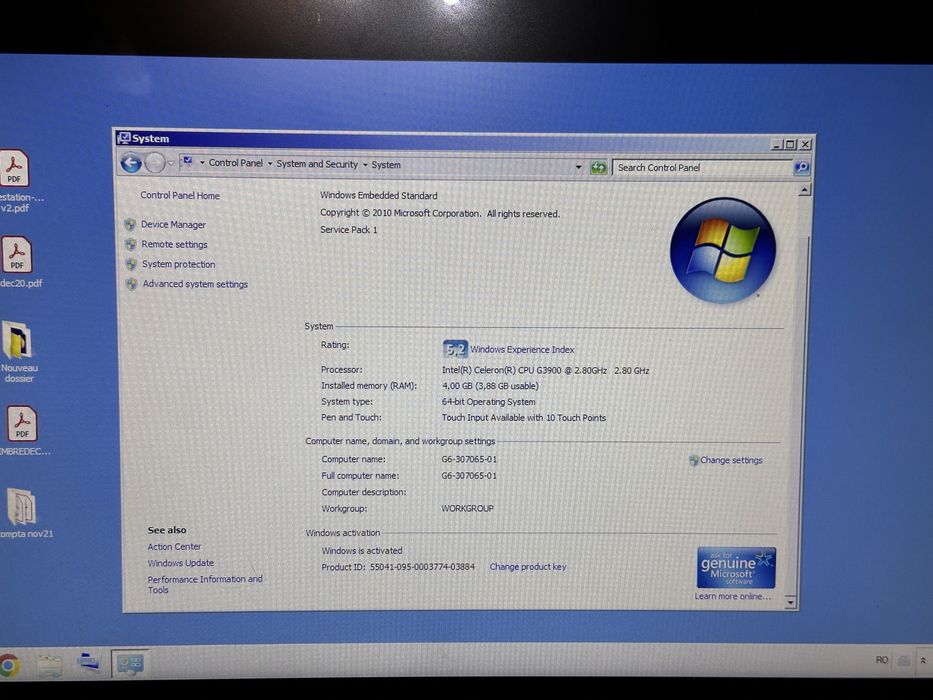Screen dimensions: 933x700
Task: Click Change product key
Action: coord(528,567)
